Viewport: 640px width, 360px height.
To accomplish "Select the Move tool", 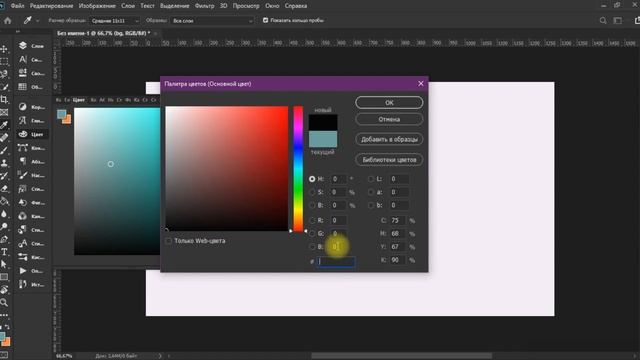I will 4,49.
